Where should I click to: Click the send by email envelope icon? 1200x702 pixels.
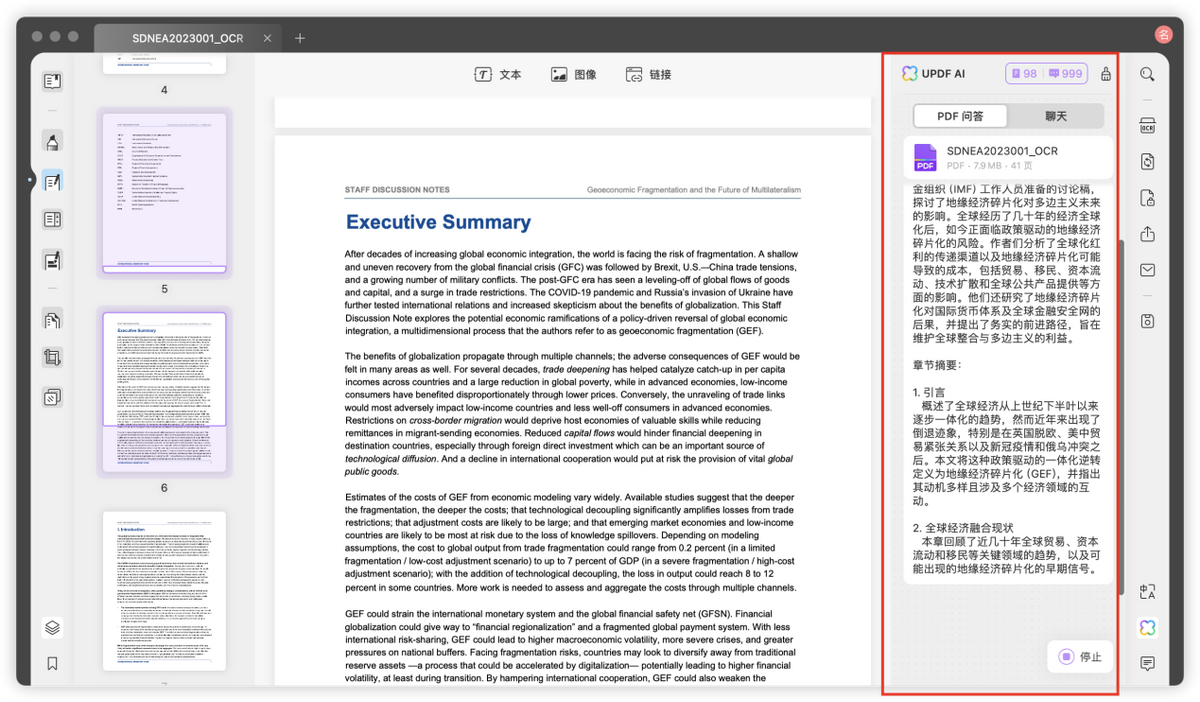coord(1147,270)
